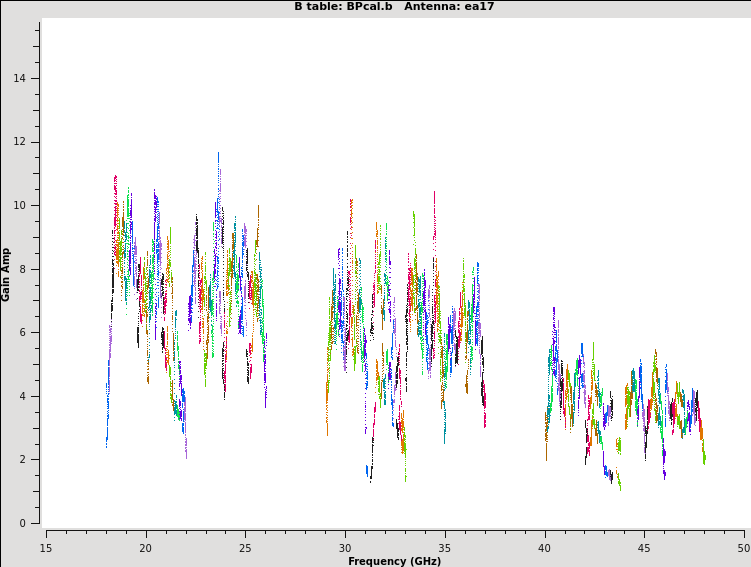Click the y-axis tick label 4
Screen dimensions: 751x567
24,396
